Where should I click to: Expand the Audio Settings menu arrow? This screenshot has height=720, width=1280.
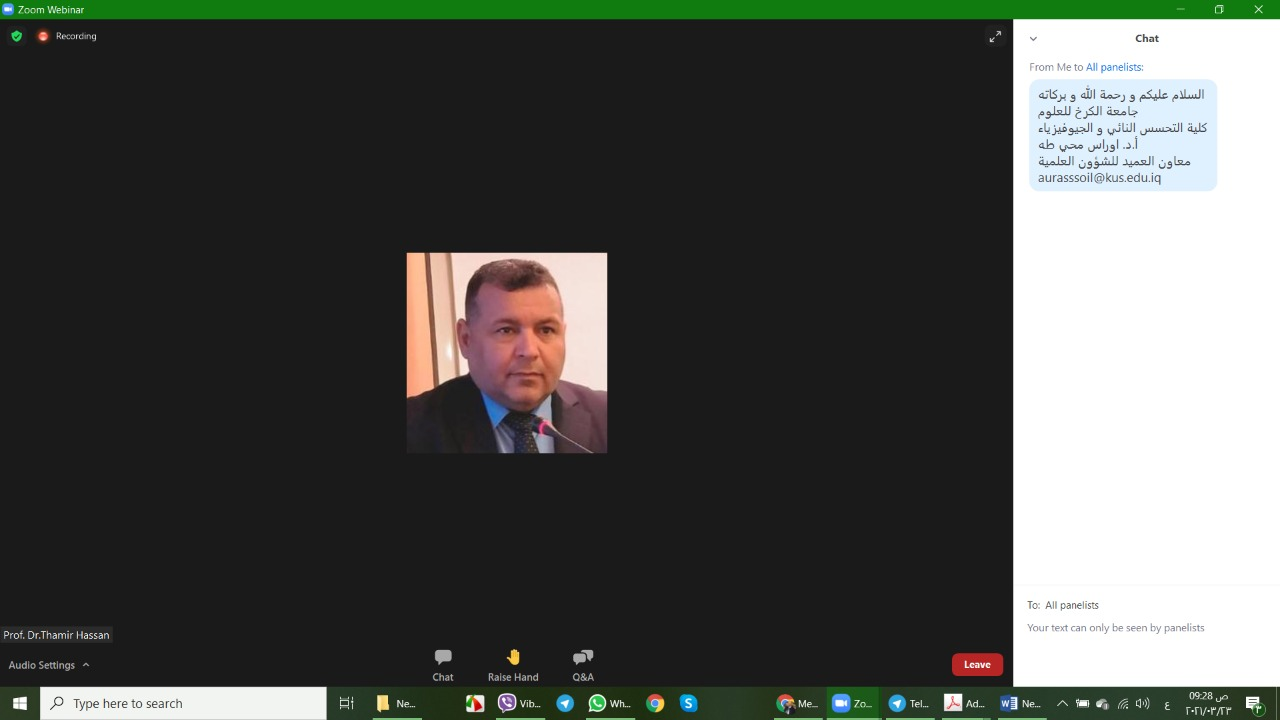pyautogui.click(x=86, y=665)
